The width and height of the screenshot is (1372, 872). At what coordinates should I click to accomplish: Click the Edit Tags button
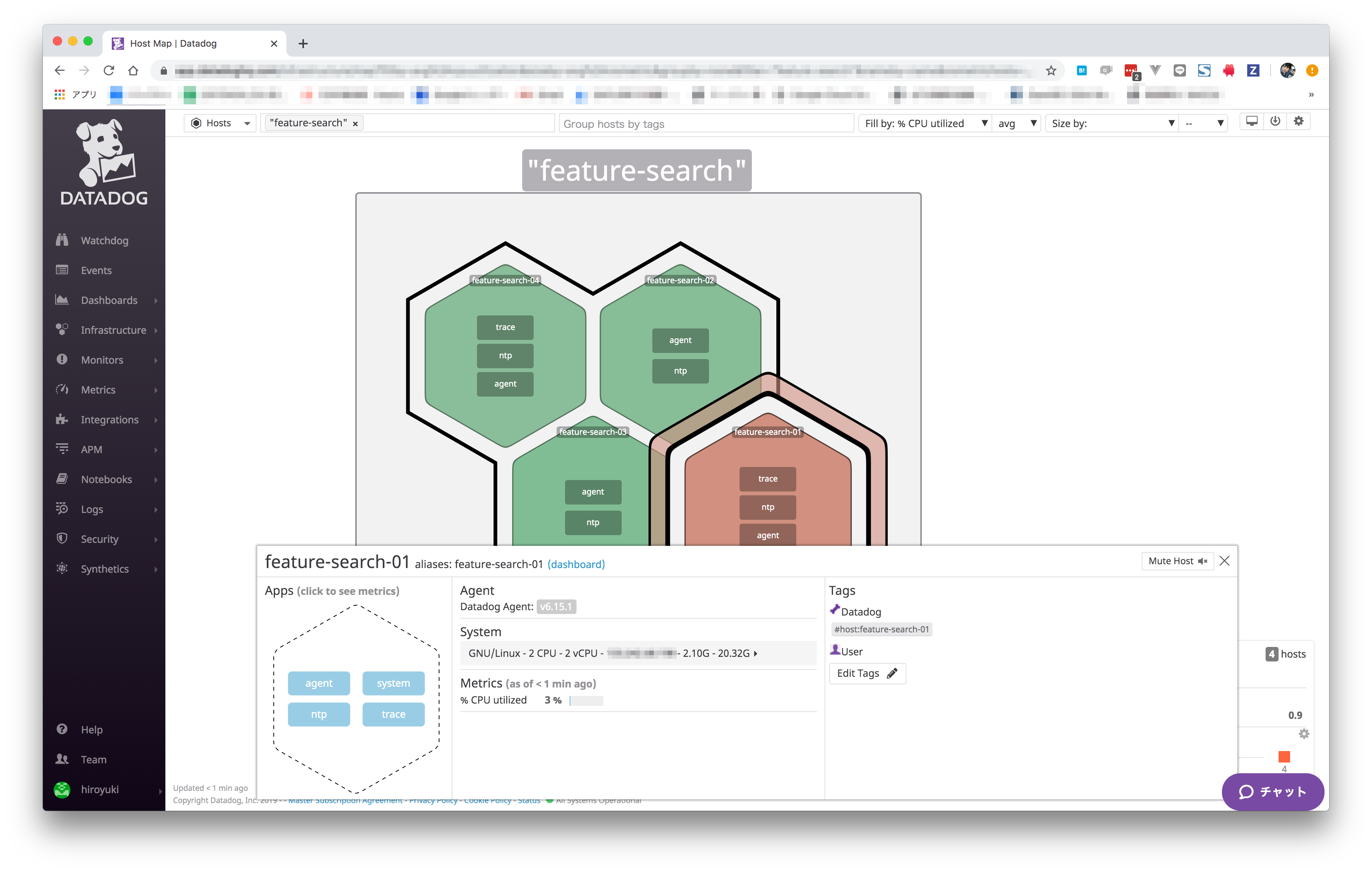[867, 673]
